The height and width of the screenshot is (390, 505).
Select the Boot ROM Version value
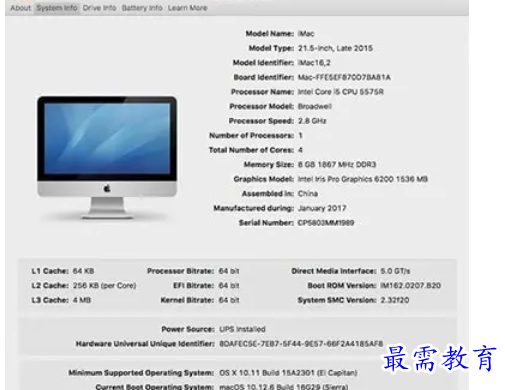click(x=411, y=286)
